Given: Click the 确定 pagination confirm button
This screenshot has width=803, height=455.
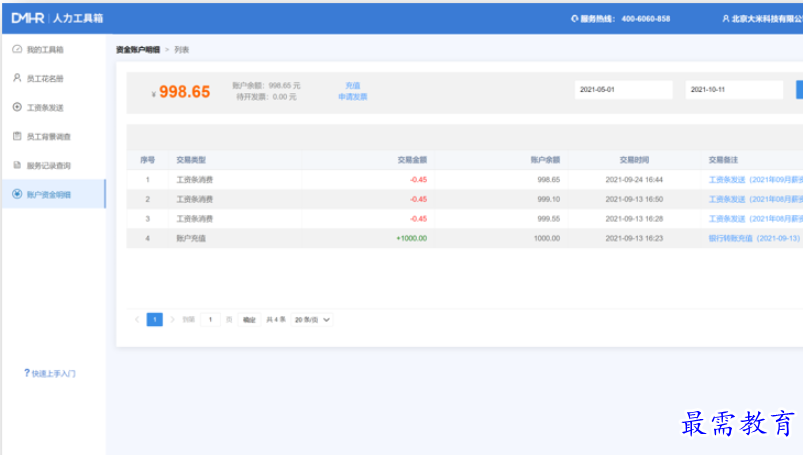Looking at the screenshot, I should click(249, 320).
